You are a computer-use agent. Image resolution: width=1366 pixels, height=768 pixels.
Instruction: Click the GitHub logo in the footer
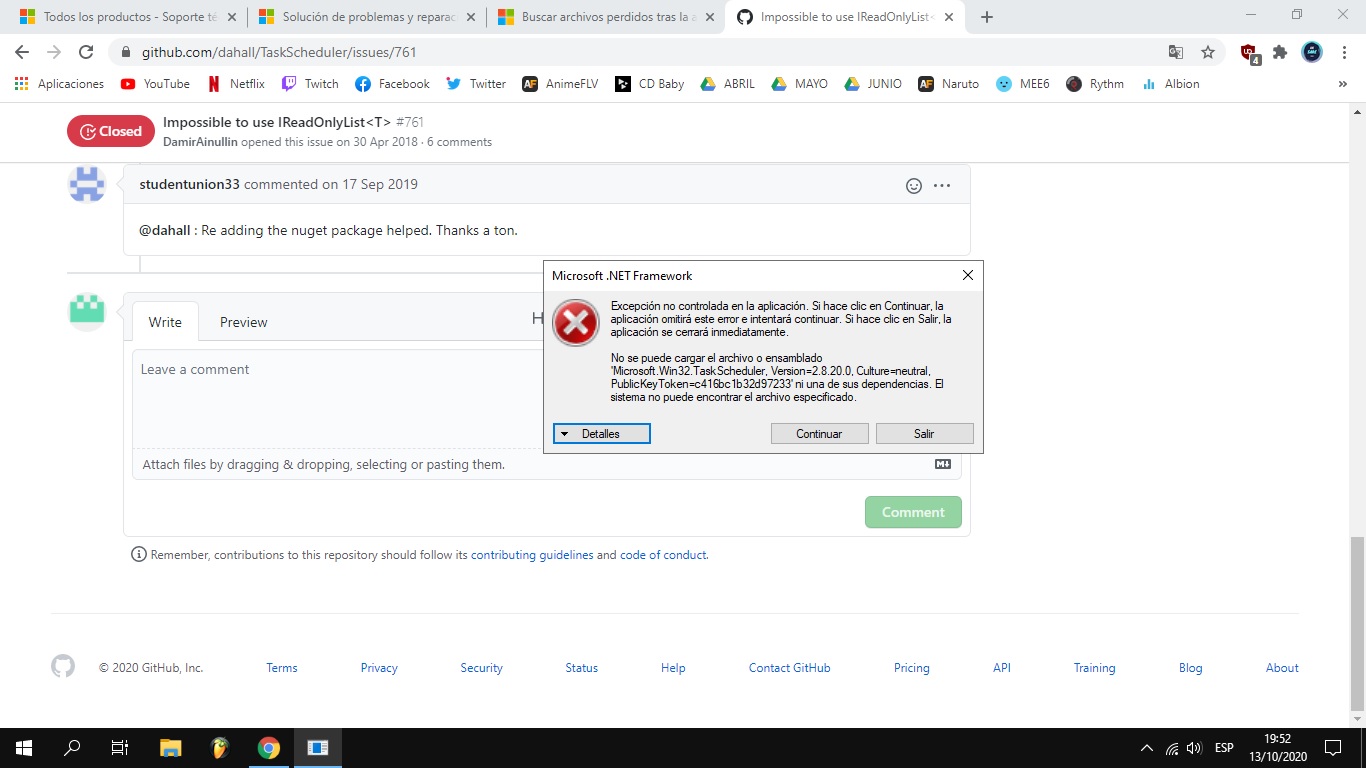click(63, 667)
